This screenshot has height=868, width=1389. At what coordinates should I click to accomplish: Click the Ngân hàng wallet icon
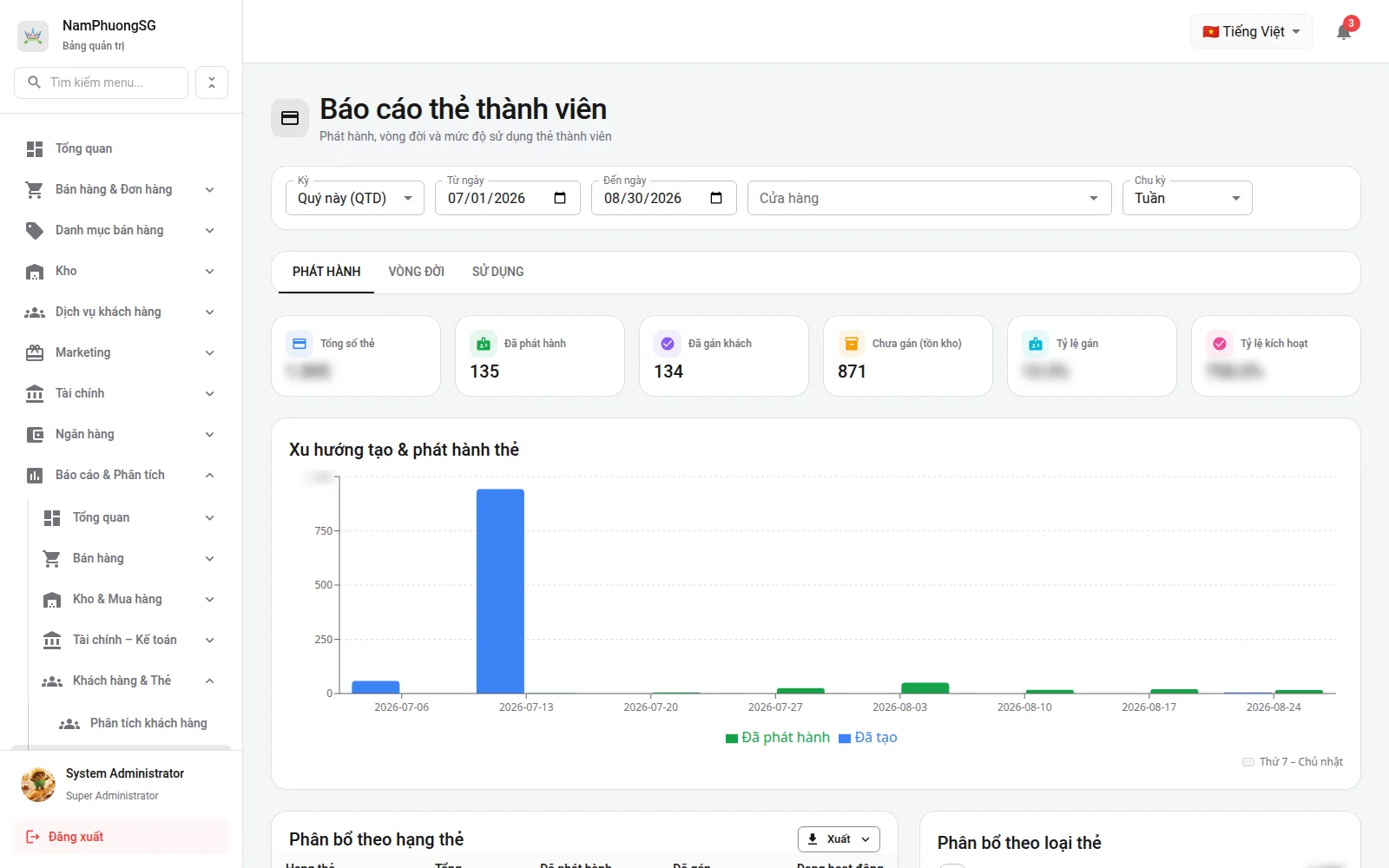tap(35, 435)
